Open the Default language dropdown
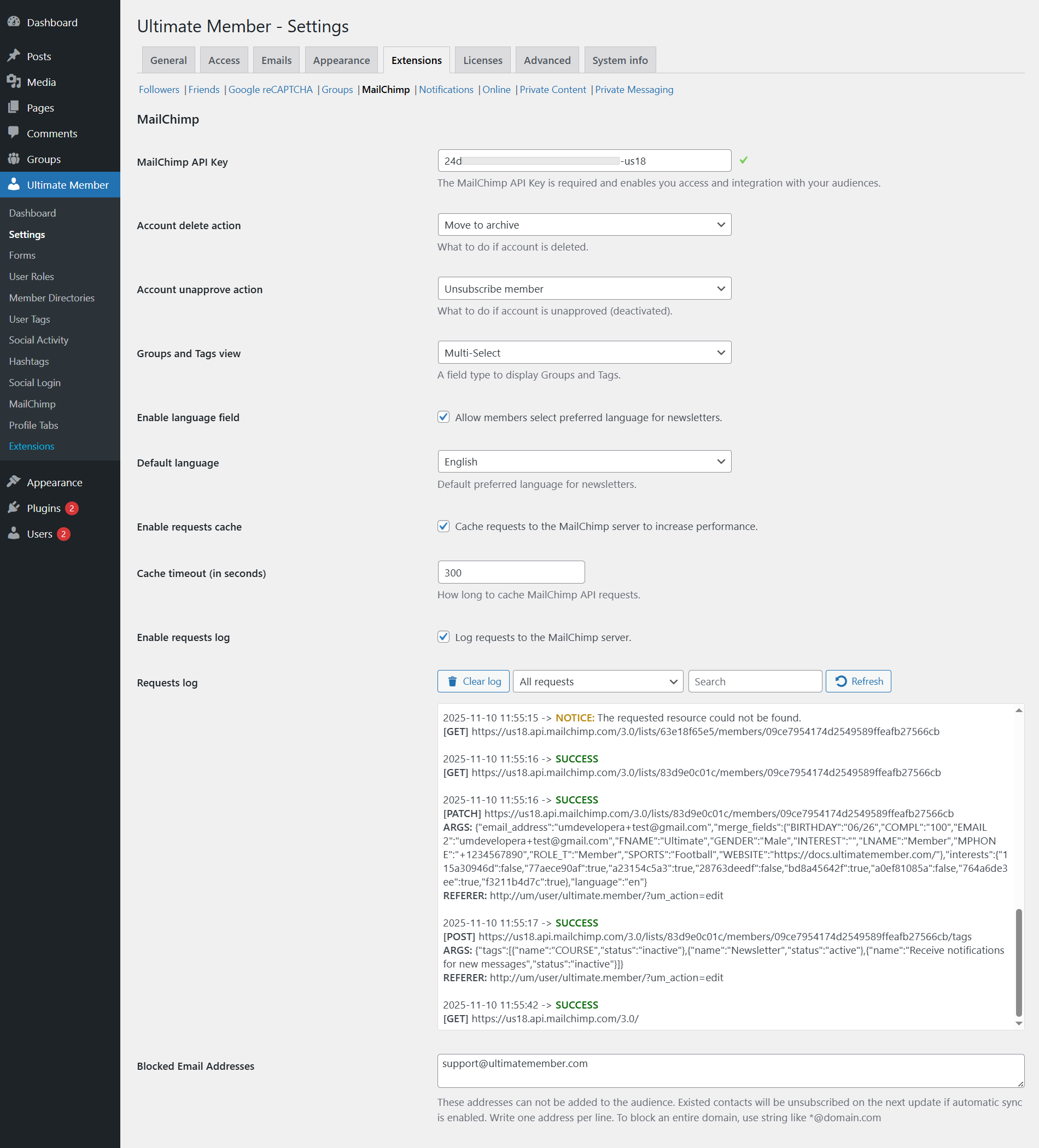 click(584, 462)
